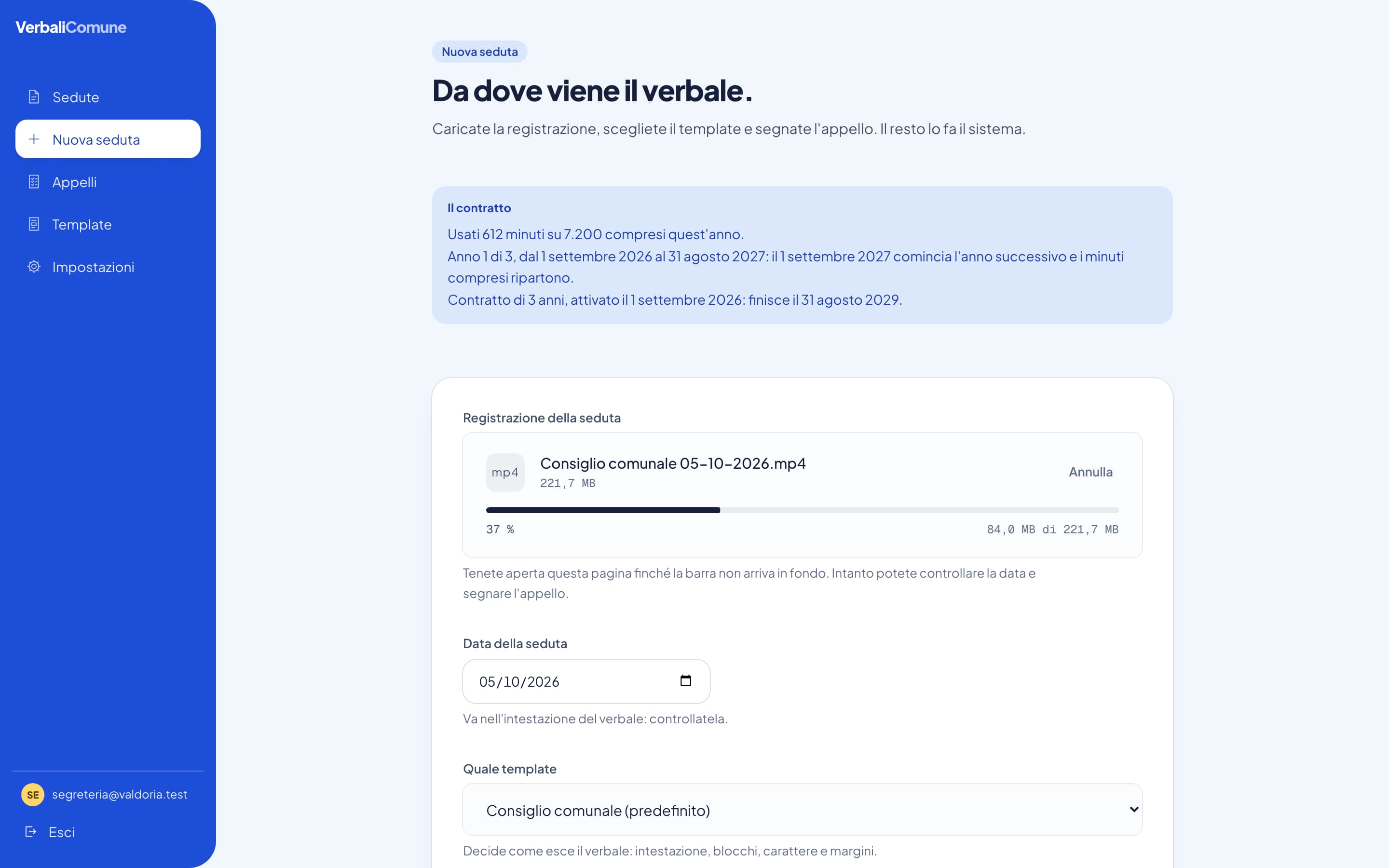Click the heading Da dove viene il verbale.
This screenshot has width=1389, height=868.
(x=592, y=91)
